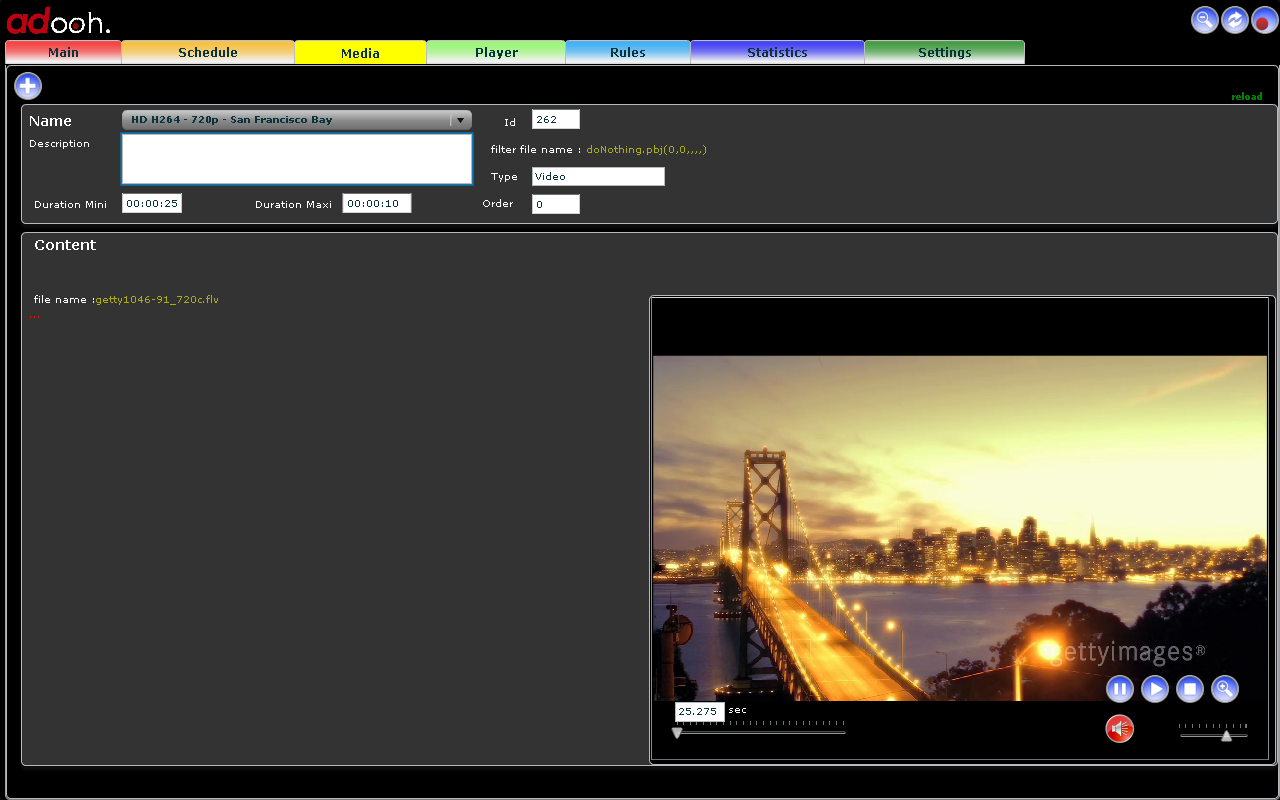The height and width of the screenshot is (800, 1280).
Task: Click the Type field showing Video
Action: (x=598, y=176)
